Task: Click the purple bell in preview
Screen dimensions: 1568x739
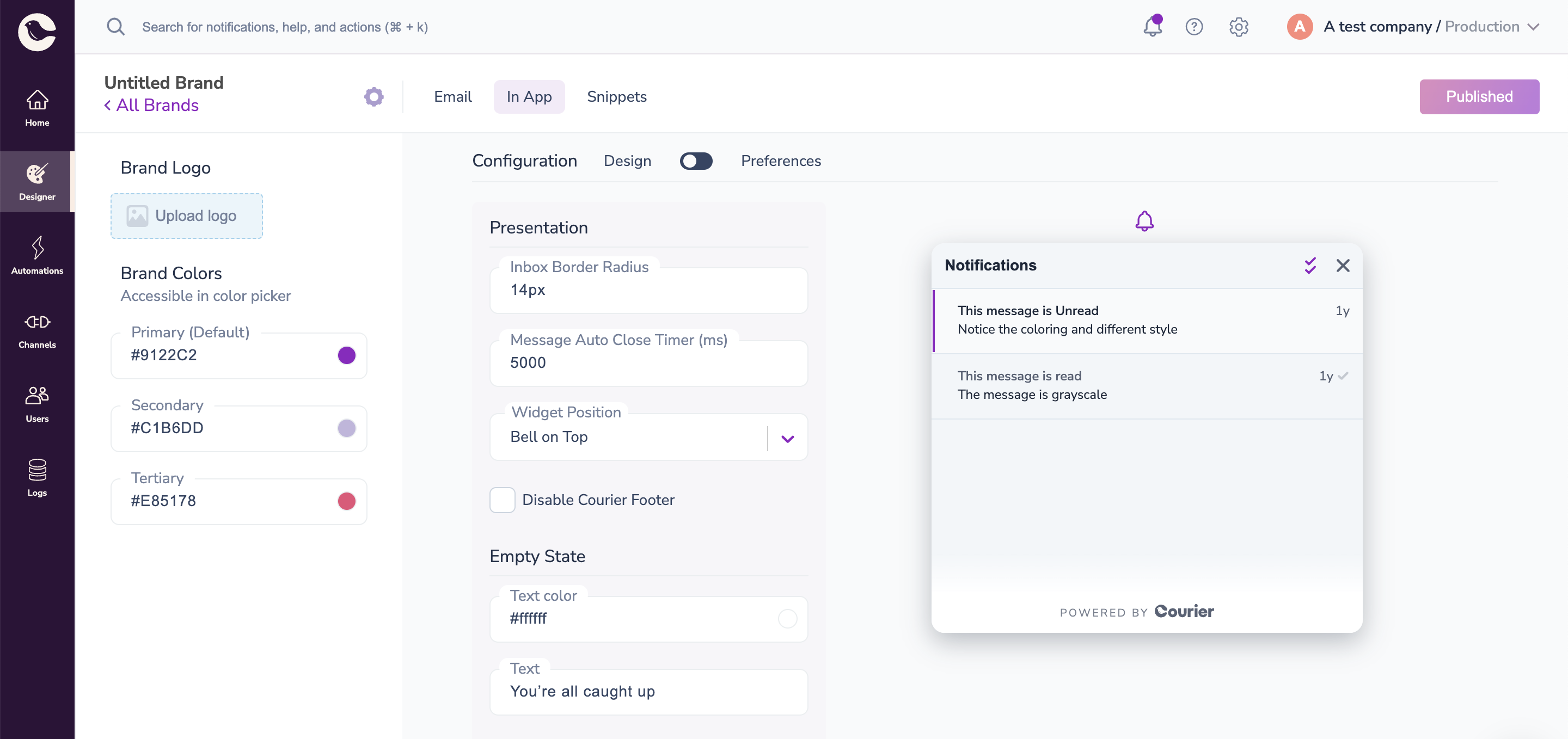Action: coord(1144,221)
